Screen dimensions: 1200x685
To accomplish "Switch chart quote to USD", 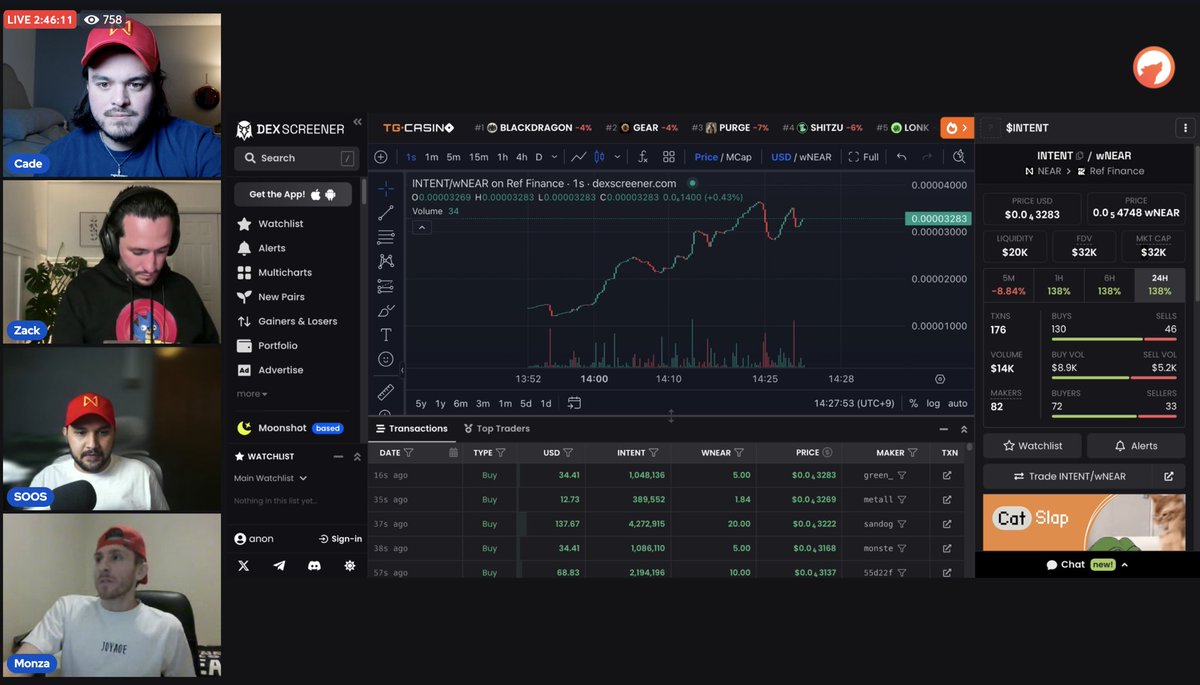I will (780, 157).
